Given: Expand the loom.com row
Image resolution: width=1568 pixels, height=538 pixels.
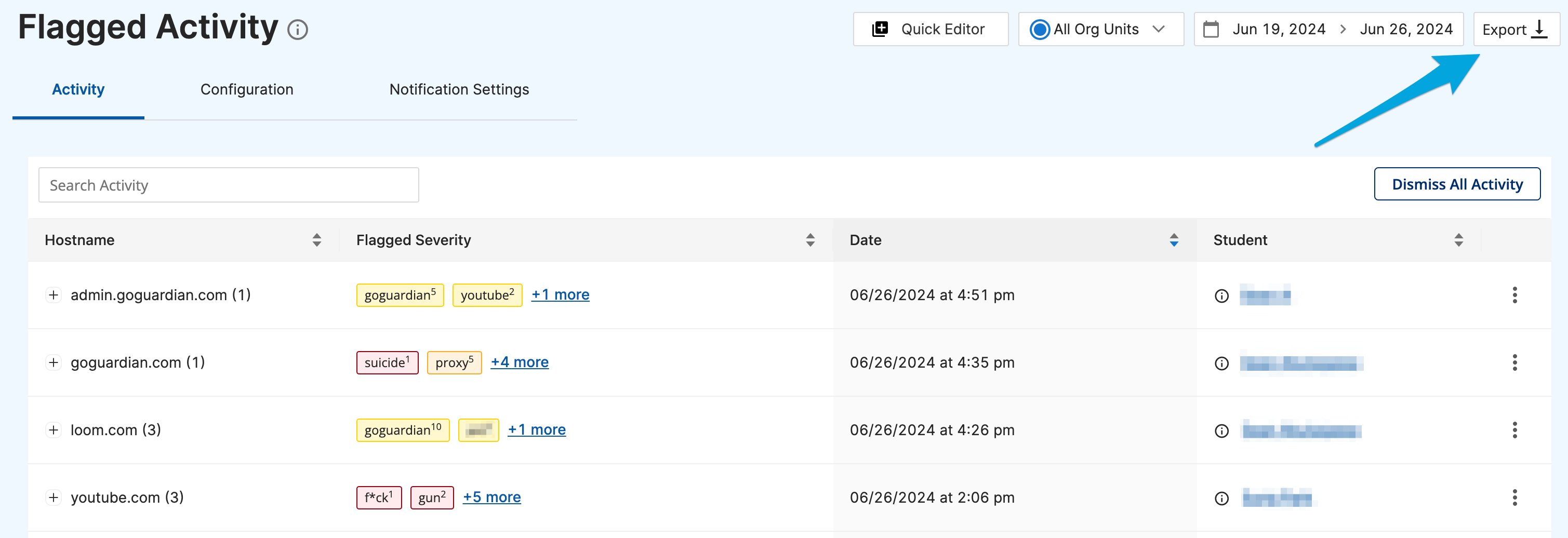Looking at the screenshot, I should (54, 431).
